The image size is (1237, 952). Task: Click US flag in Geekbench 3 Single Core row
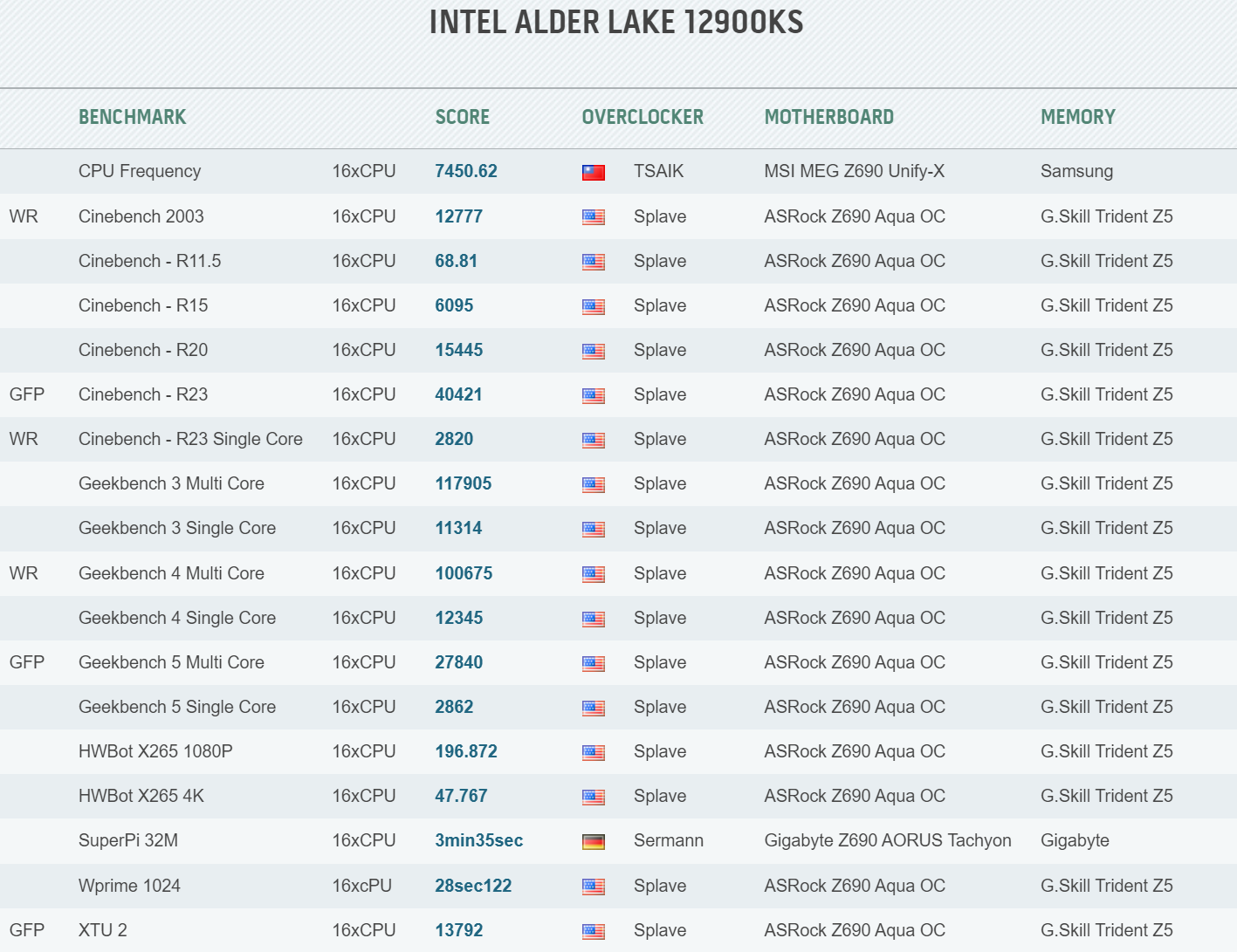[x=594, y=529]
